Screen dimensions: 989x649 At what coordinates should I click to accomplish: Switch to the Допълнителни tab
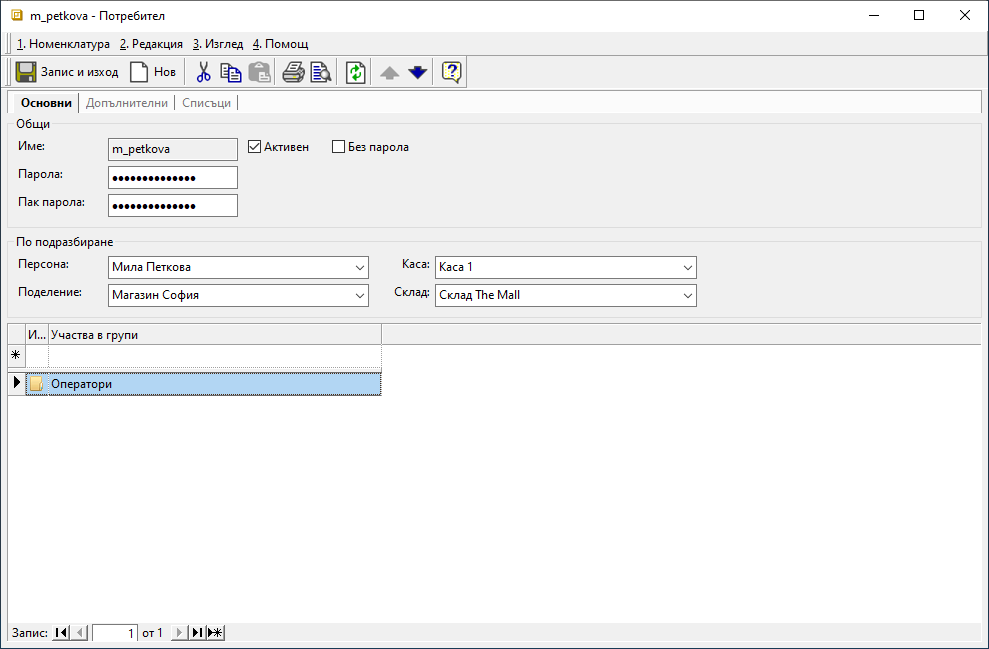click(x=126, y=103)
